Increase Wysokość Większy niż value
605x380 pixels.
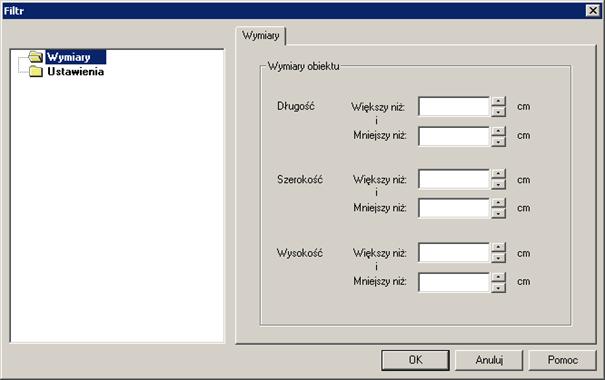[499, 247]
